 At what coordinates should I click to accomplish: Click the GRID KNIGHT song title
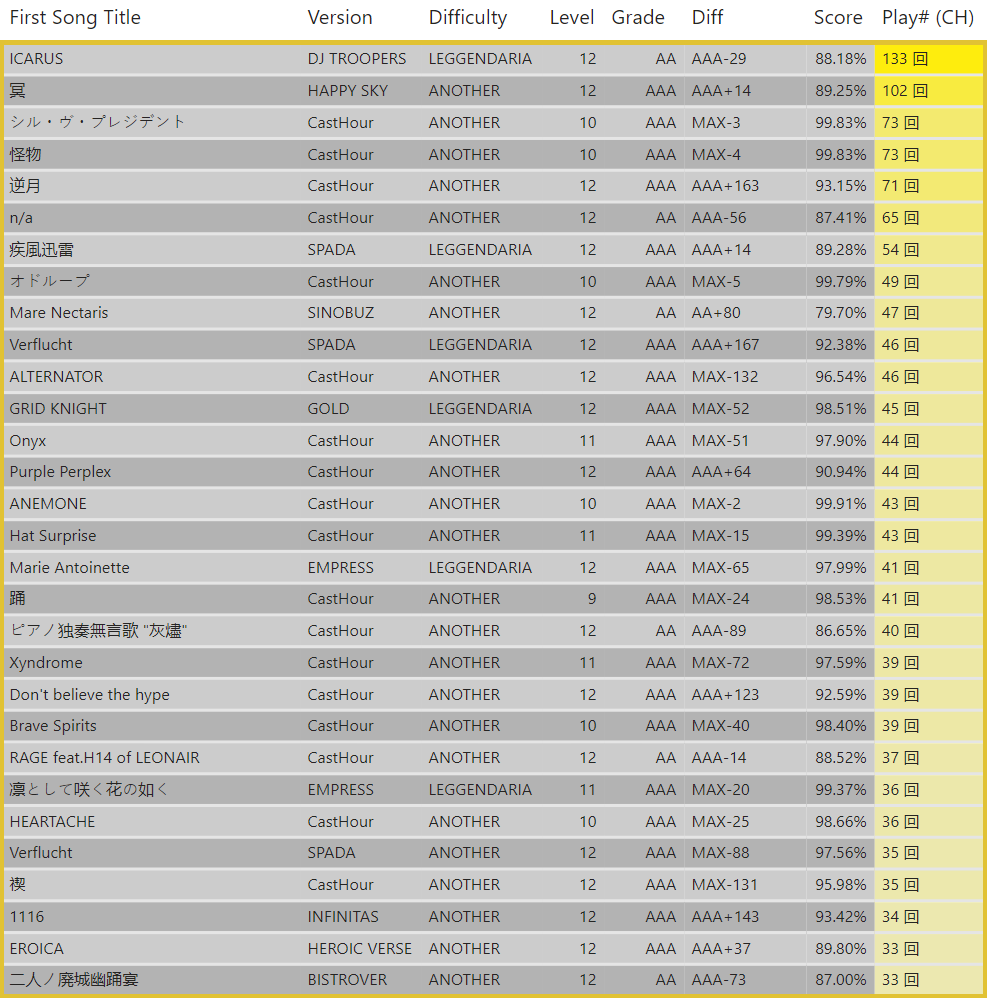pyautogui.click(x=58, y=409)
